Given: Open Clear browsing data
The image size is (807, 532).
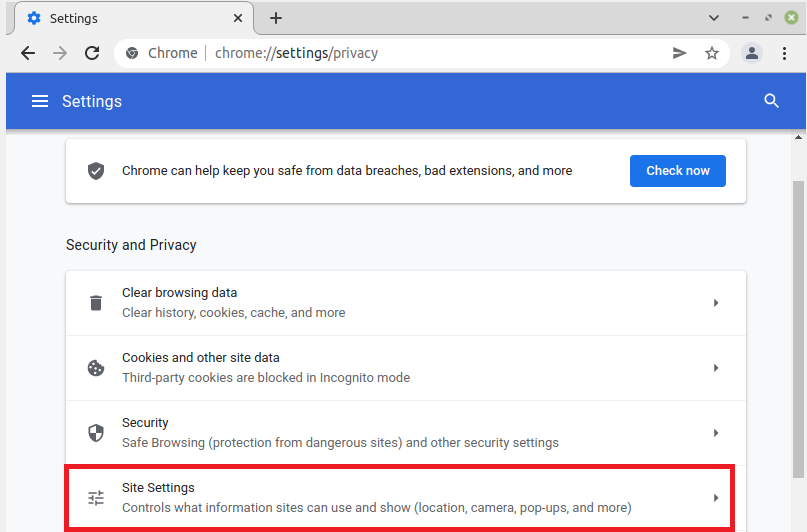Looking at the screenshot, I should pos(406,303).
